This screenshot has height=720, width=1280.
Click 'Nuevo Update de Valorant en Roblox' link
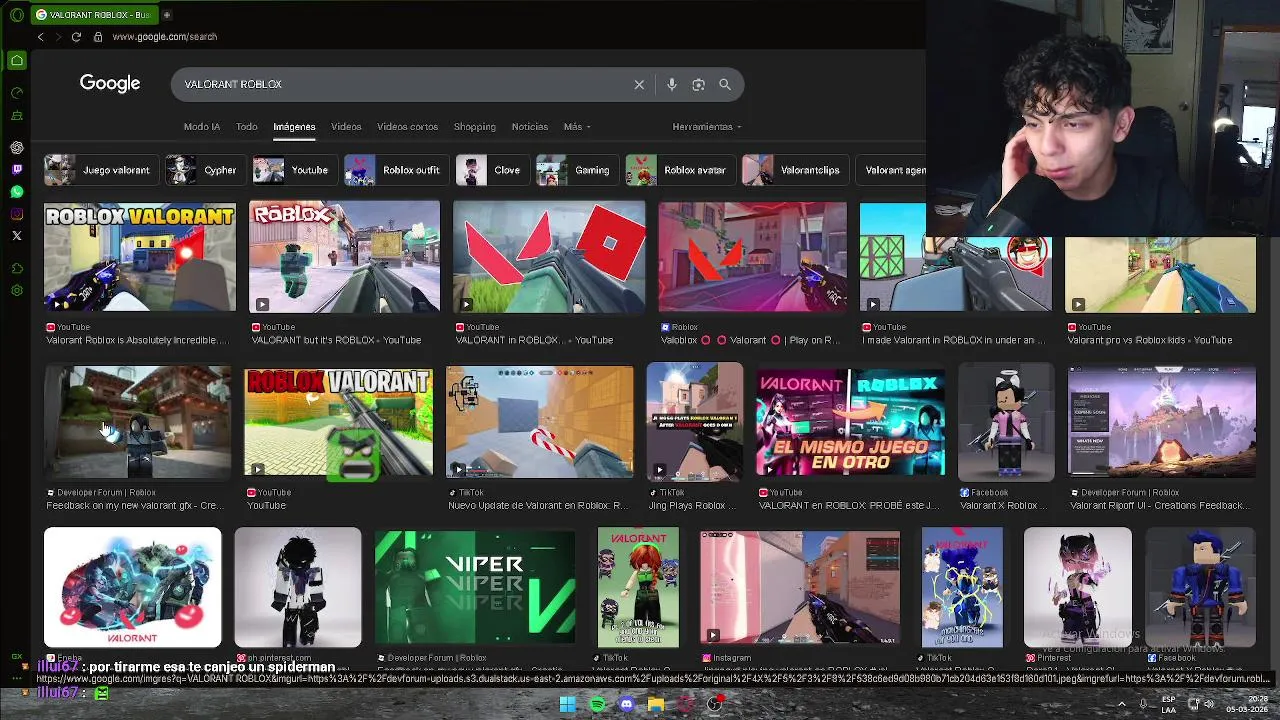point(538,506)
